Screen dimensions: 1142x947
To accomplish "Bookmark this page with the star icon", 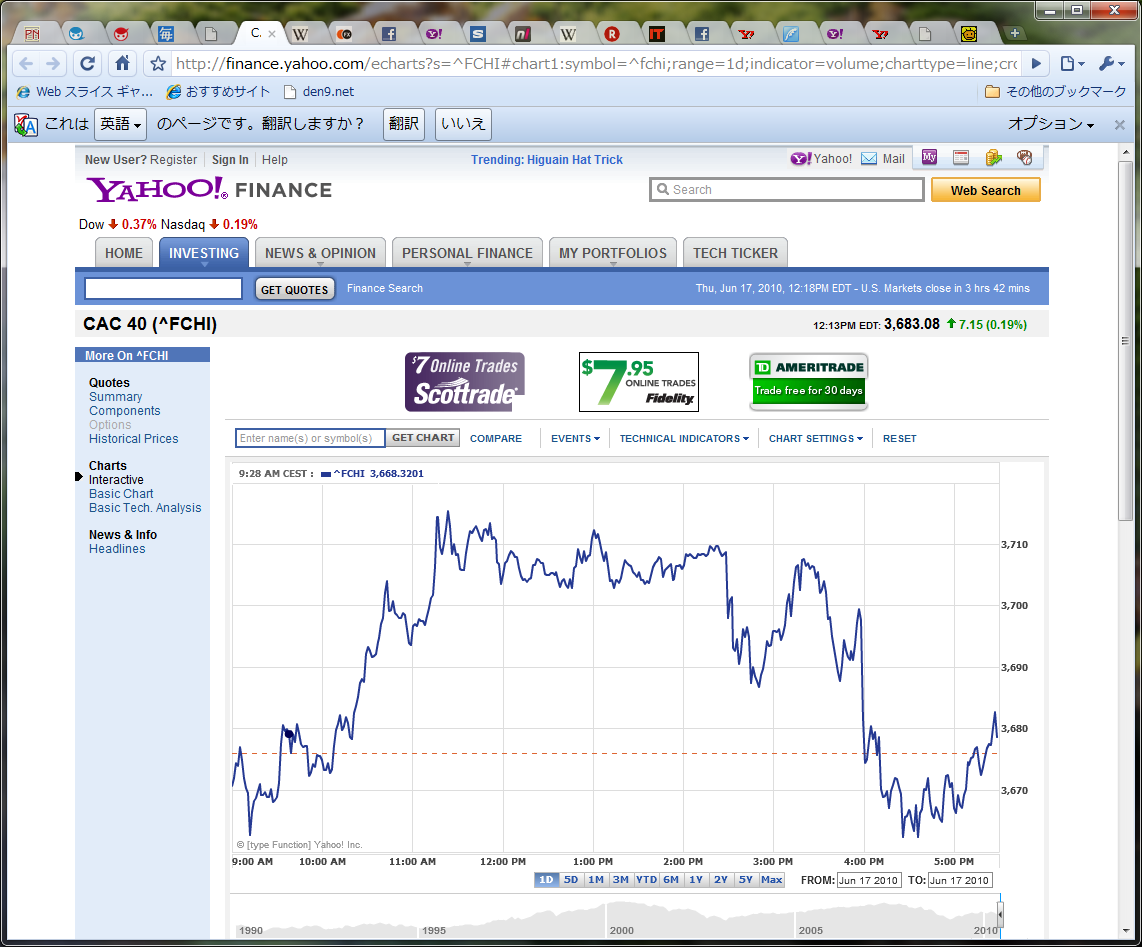I will pos(157,64).
